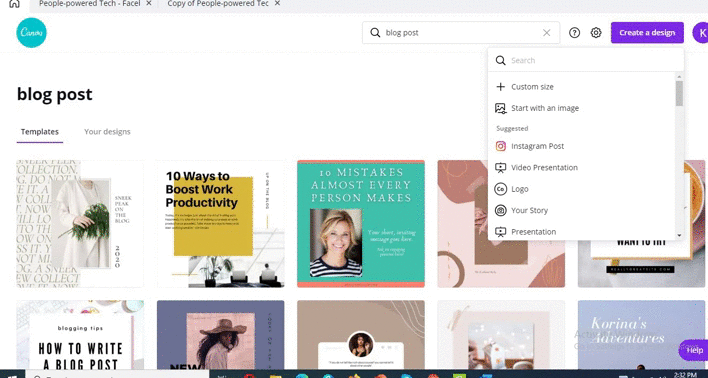Close the Copy of People-powered Tech tab
Viewport: 708px width, 378px height.
coord(277,3)
